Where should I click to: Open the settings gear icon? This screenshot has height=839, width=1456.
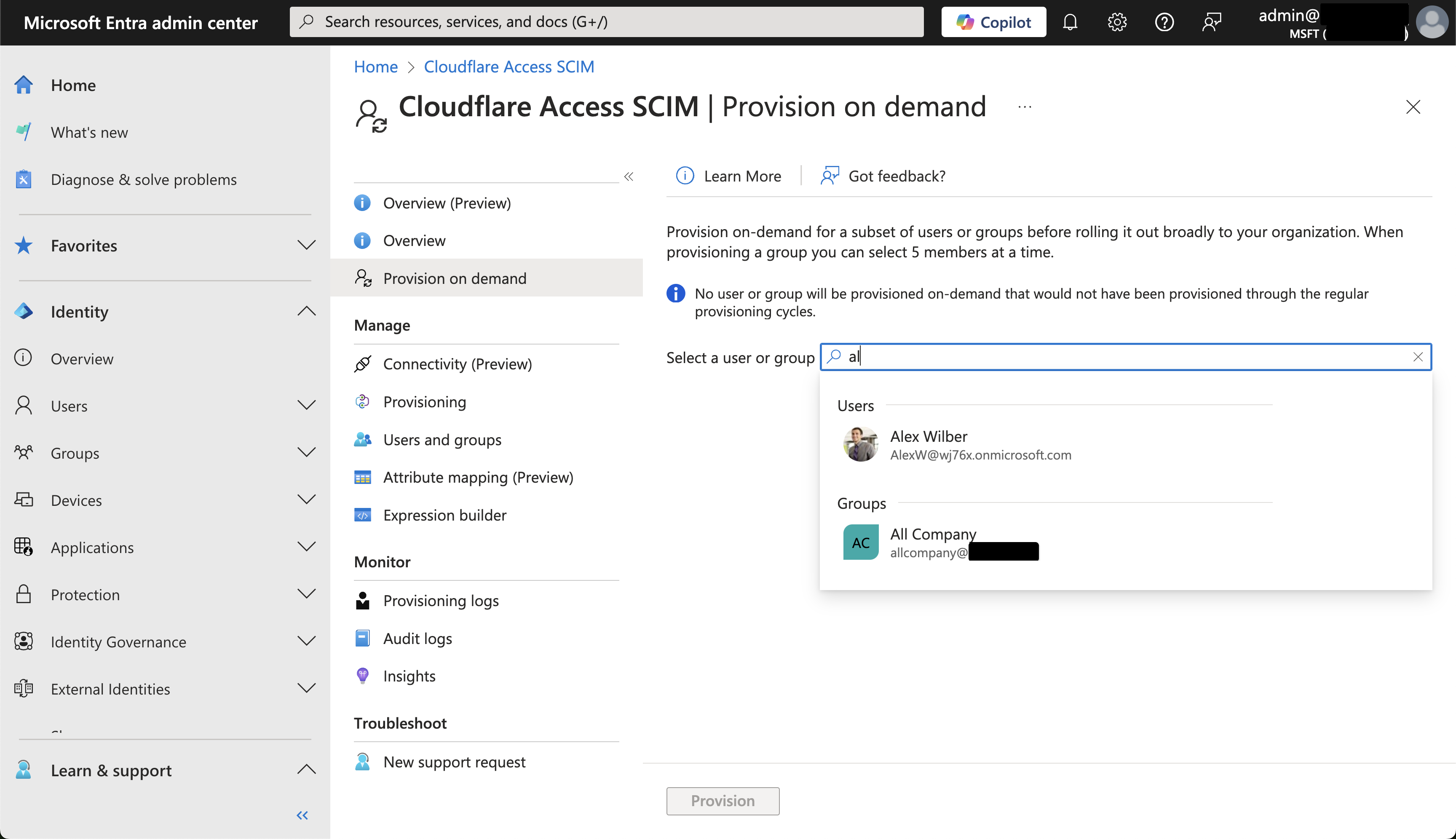click(1117, 22)
